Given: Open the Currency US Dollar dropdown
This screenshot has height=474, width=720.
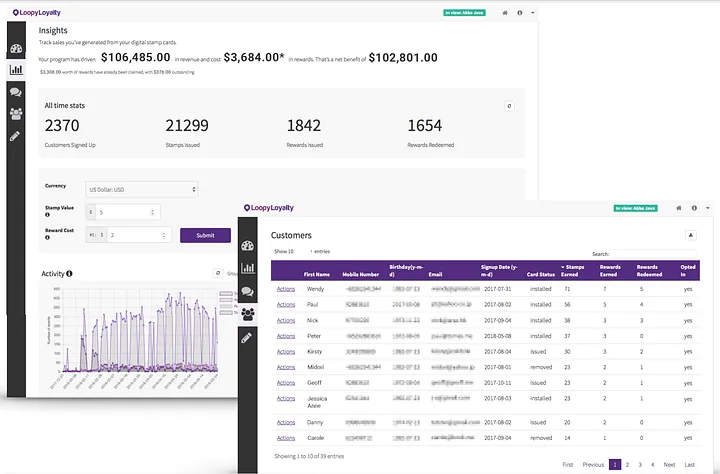Looking at the screenshot, I should coord(141,189).
